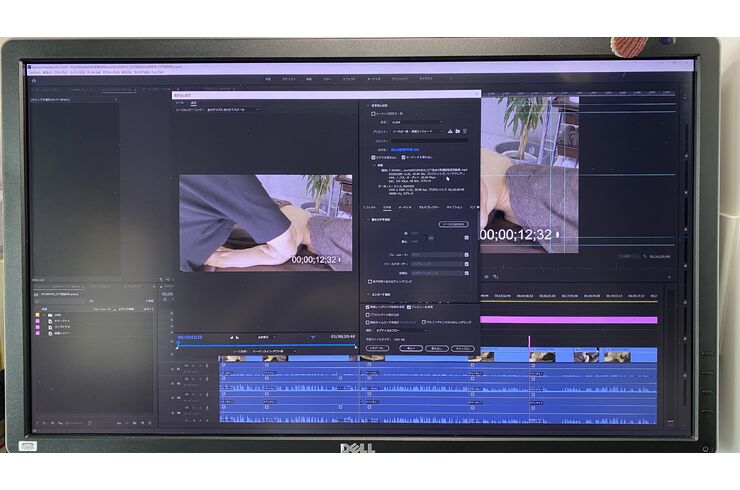Click the pink bar in the timeline
Image resolution: width=740 pixels, height=490 pixels.
coord(569,320)
